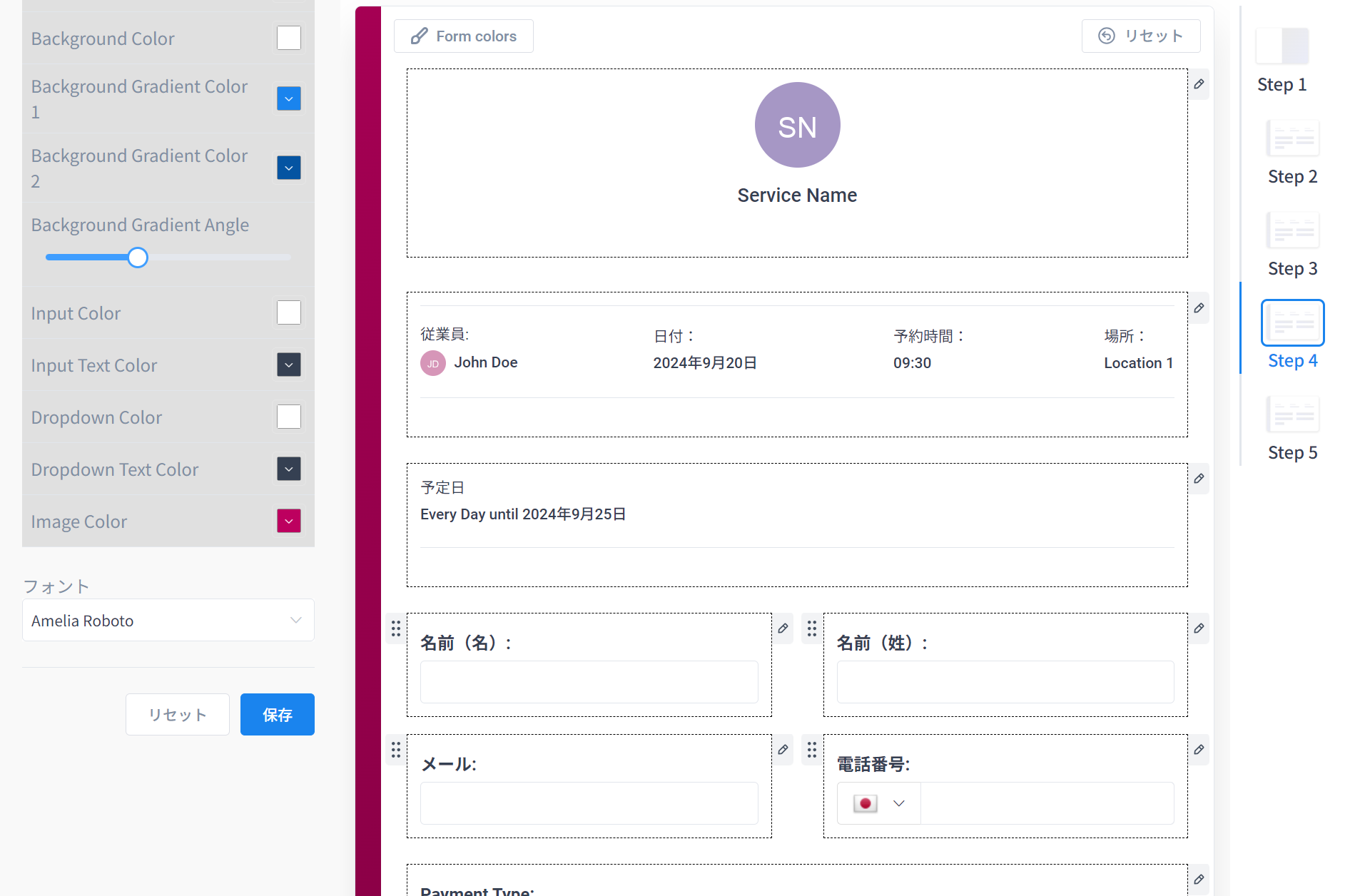Click the top リセット button with undo icon
This screenshot has width=1365, height=896.
click(x=1141, y=36)
